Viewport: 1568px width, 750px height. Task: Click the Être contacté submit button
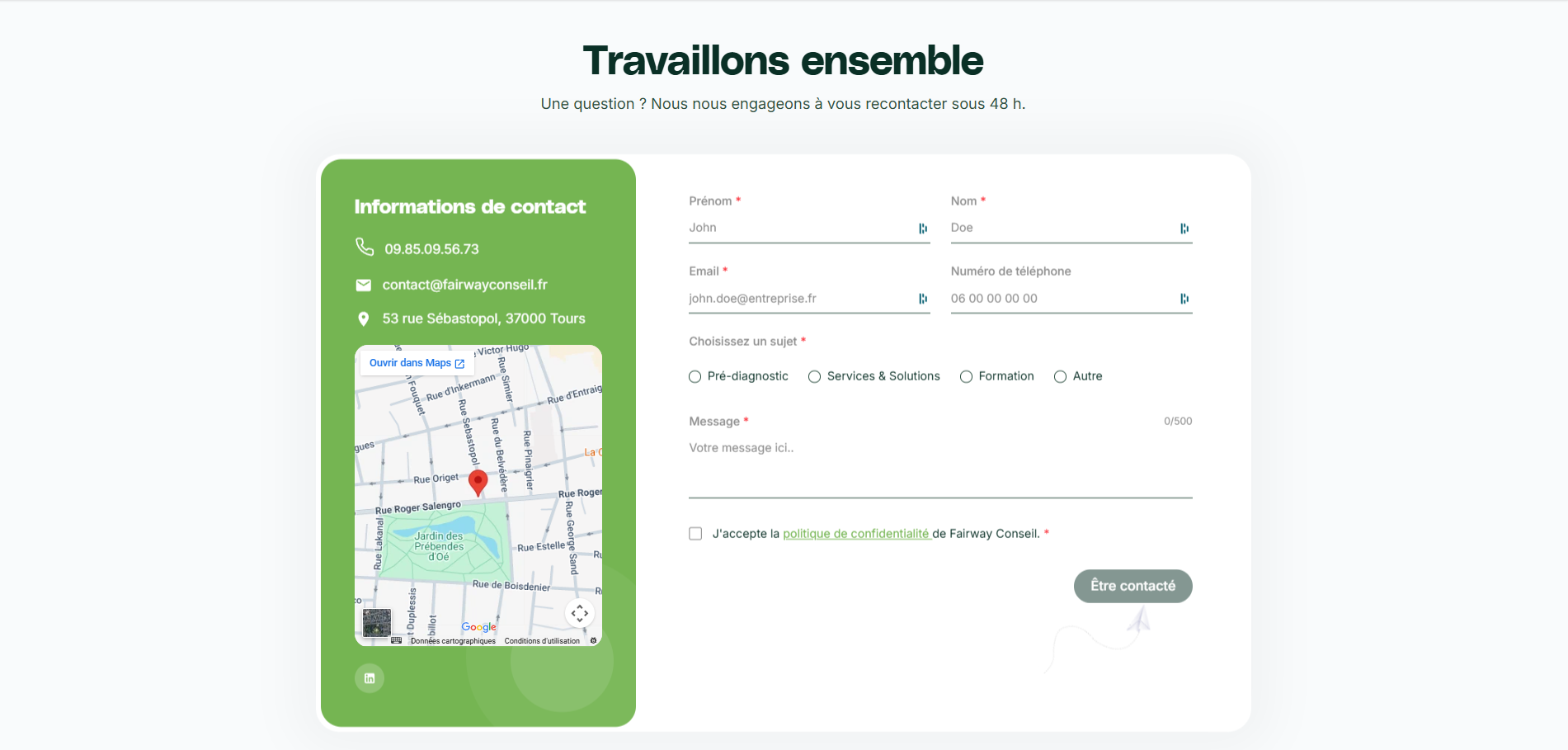pos(1132,586)
